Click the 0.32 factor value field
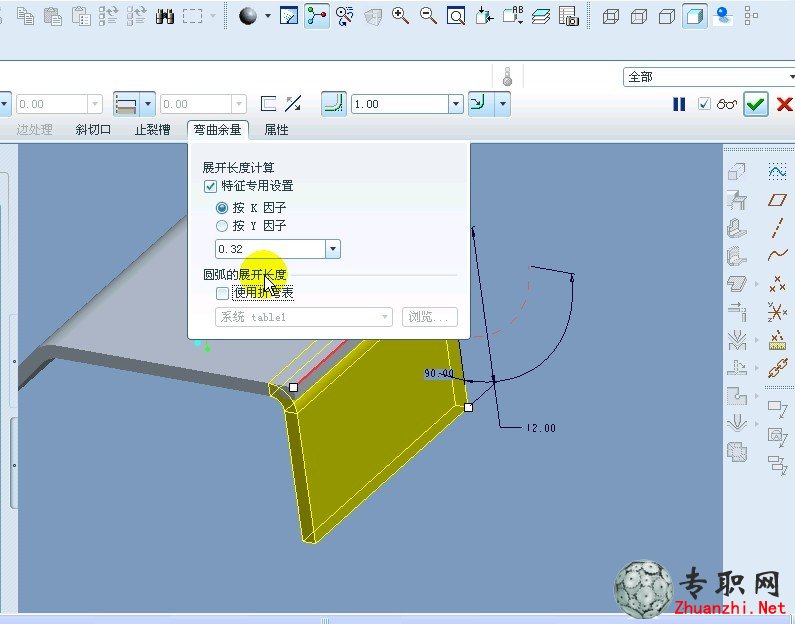 [271, 249]
